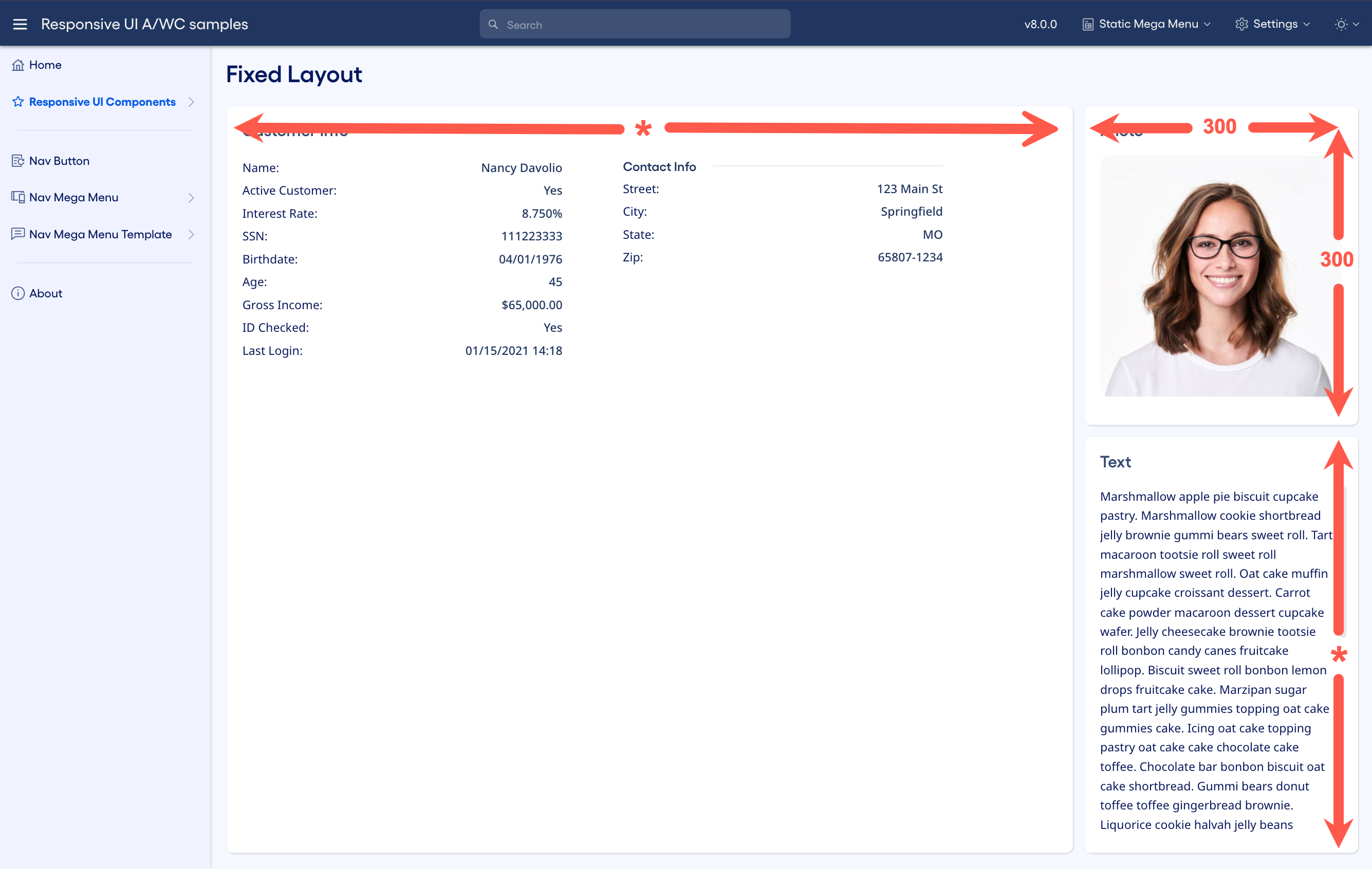Click the Settings gear icon
Image resolution: width=1372 pixels, height=869 pixels.
[x=1241, y=24]
